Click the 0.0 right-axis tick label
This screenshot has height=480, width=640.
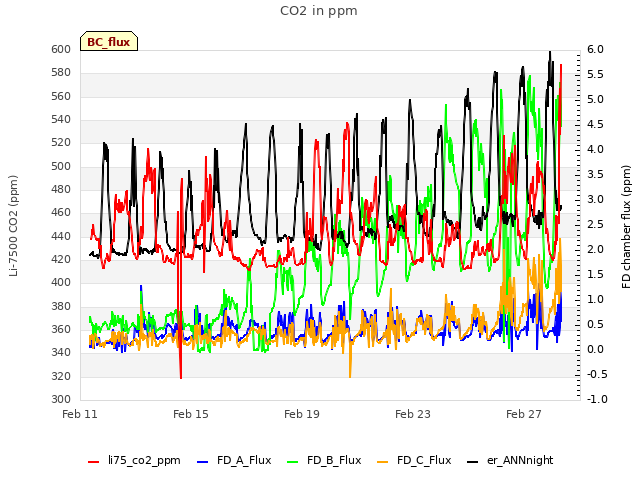(x=595, y=349)
